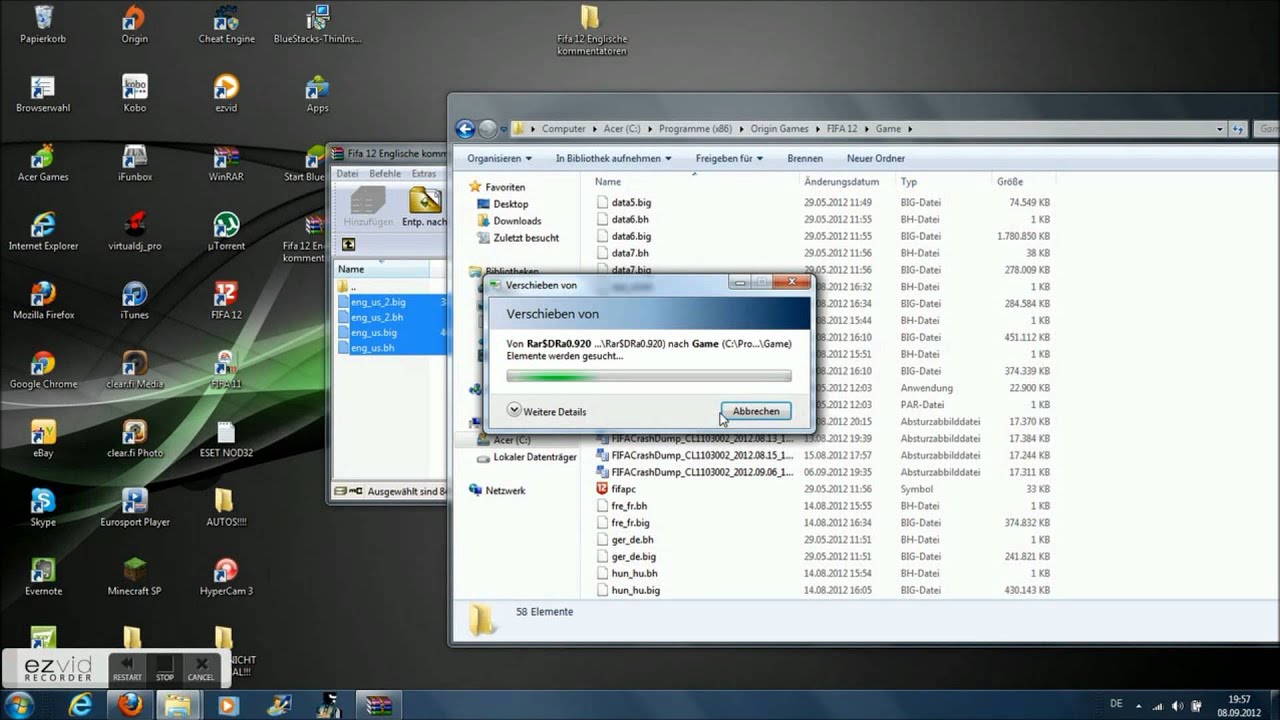Open the Freigeben für dropdown
Image resolution: width=1280 pixels, height=720 pixels.
pyautogui.click(x=729, y=158)
